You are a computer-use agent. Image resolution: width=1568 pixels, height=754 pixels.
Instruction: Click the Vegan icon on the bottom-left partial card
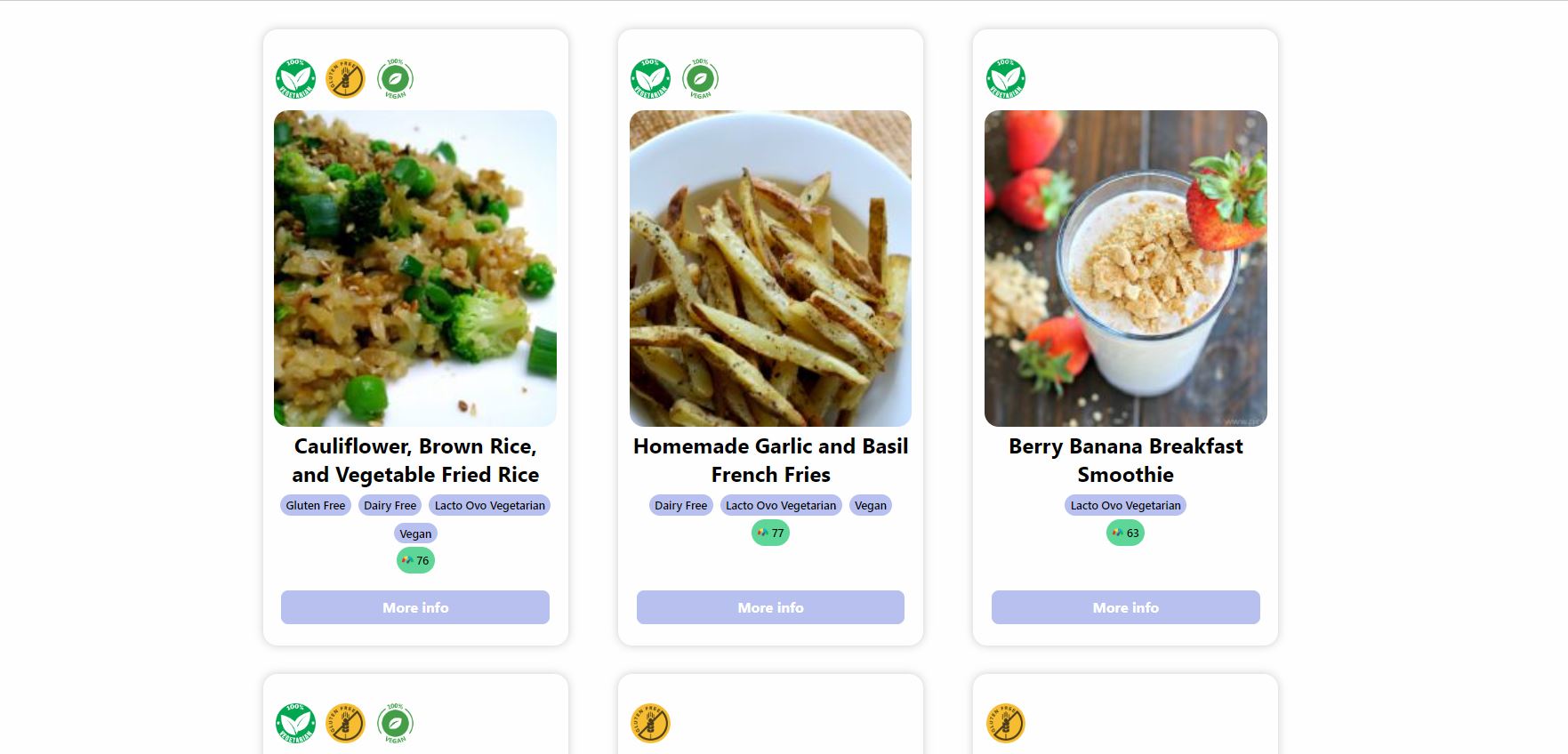pos(397,724)
